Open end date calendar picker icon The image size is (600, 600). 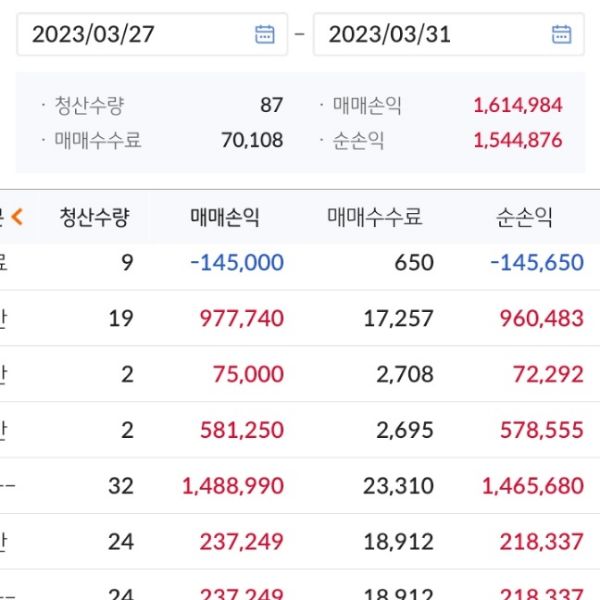[561, 35]
